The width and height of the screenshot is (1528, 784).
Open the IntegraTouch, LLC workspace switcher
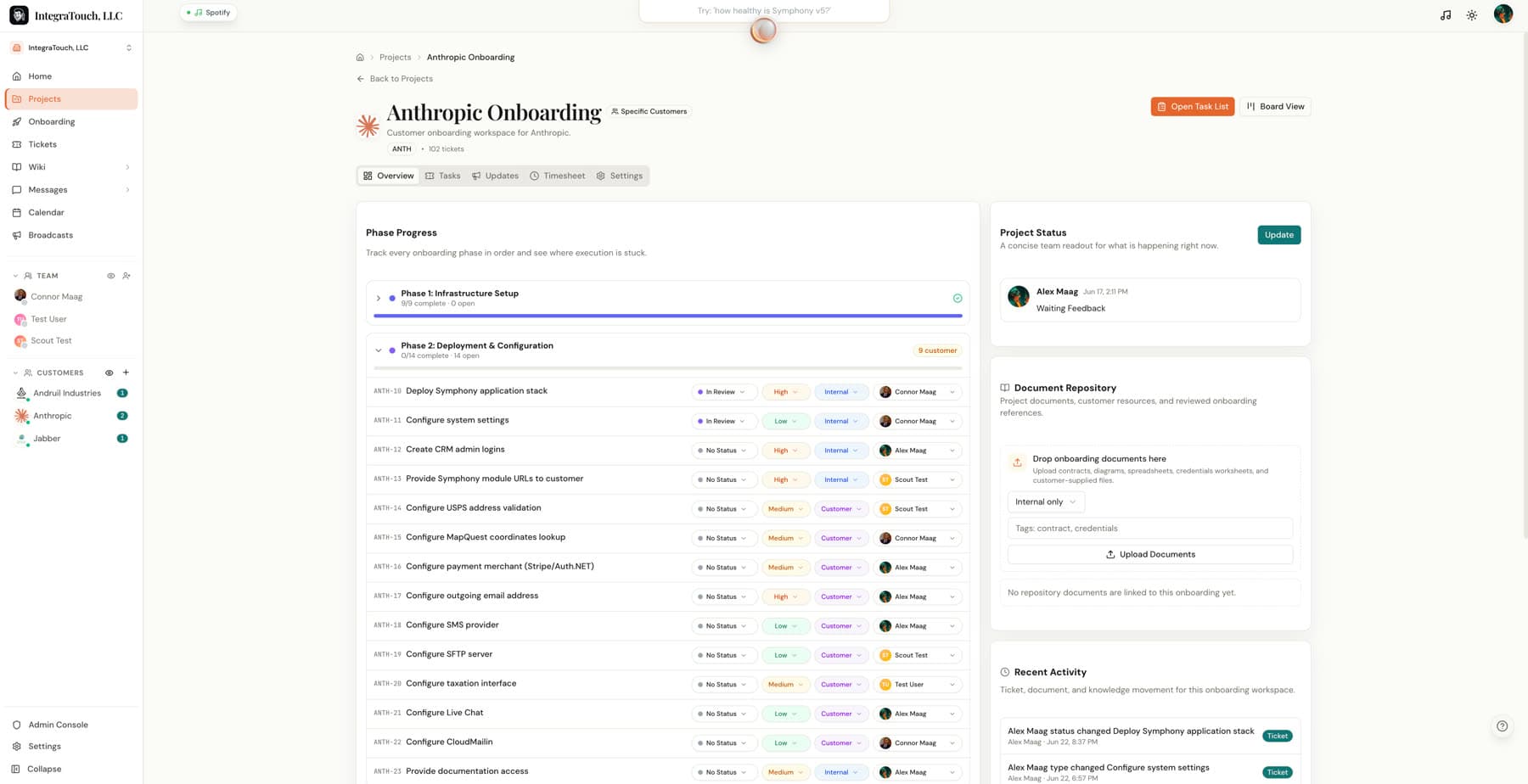71,48
